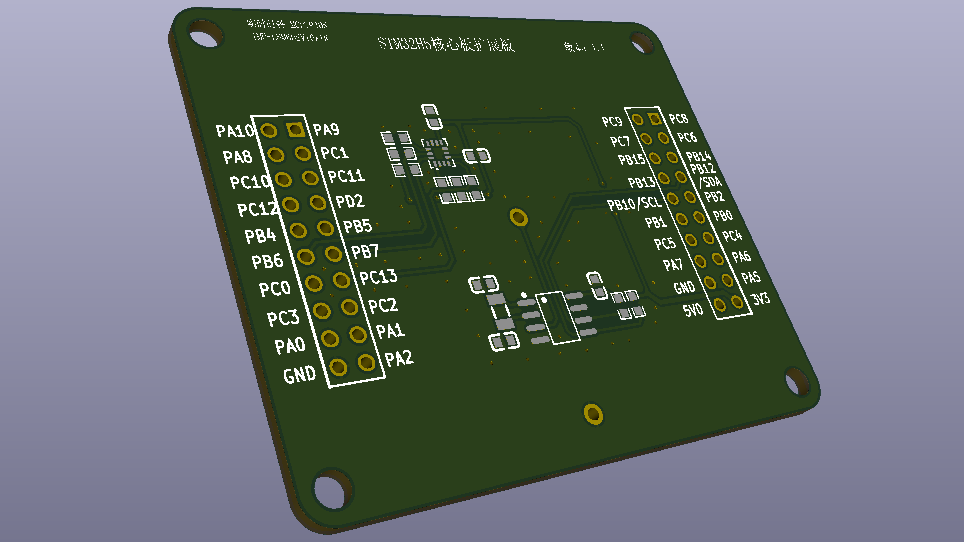Click the 5V0 pin pad

pos(719,305)
